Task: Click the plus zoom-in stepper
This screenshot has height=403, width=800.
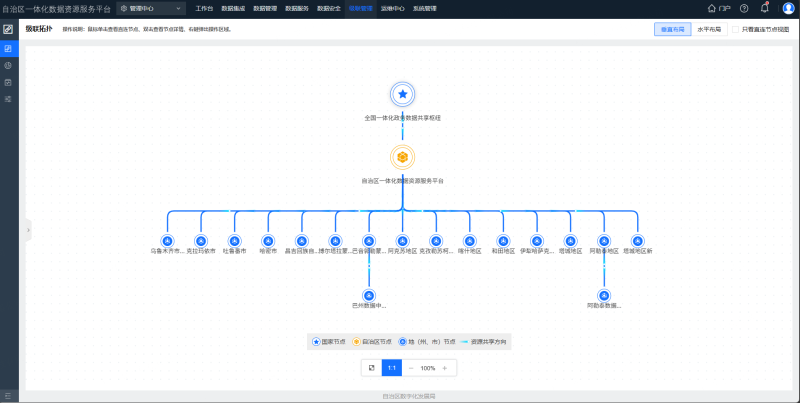Action: [x=444, y=368]
